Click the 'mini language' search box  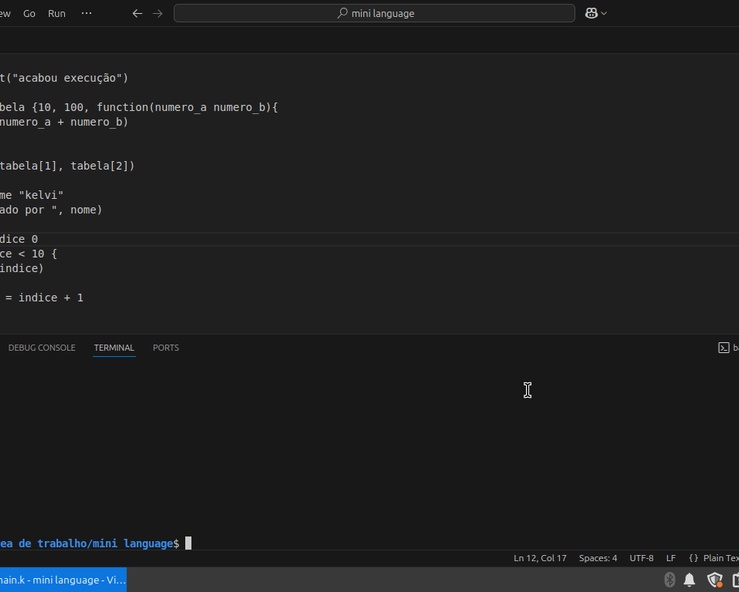(374, 13)
